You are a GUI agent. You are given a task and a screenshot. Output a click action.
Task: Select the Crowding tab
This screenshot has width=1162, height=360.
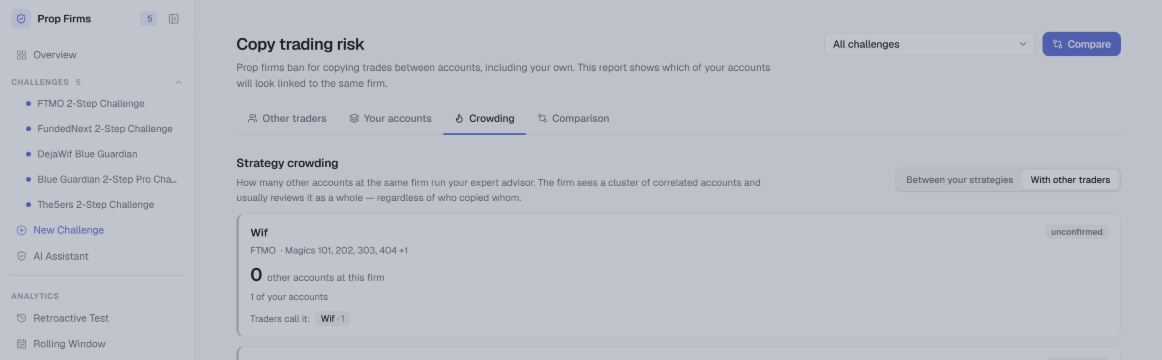tap(485, 119)
